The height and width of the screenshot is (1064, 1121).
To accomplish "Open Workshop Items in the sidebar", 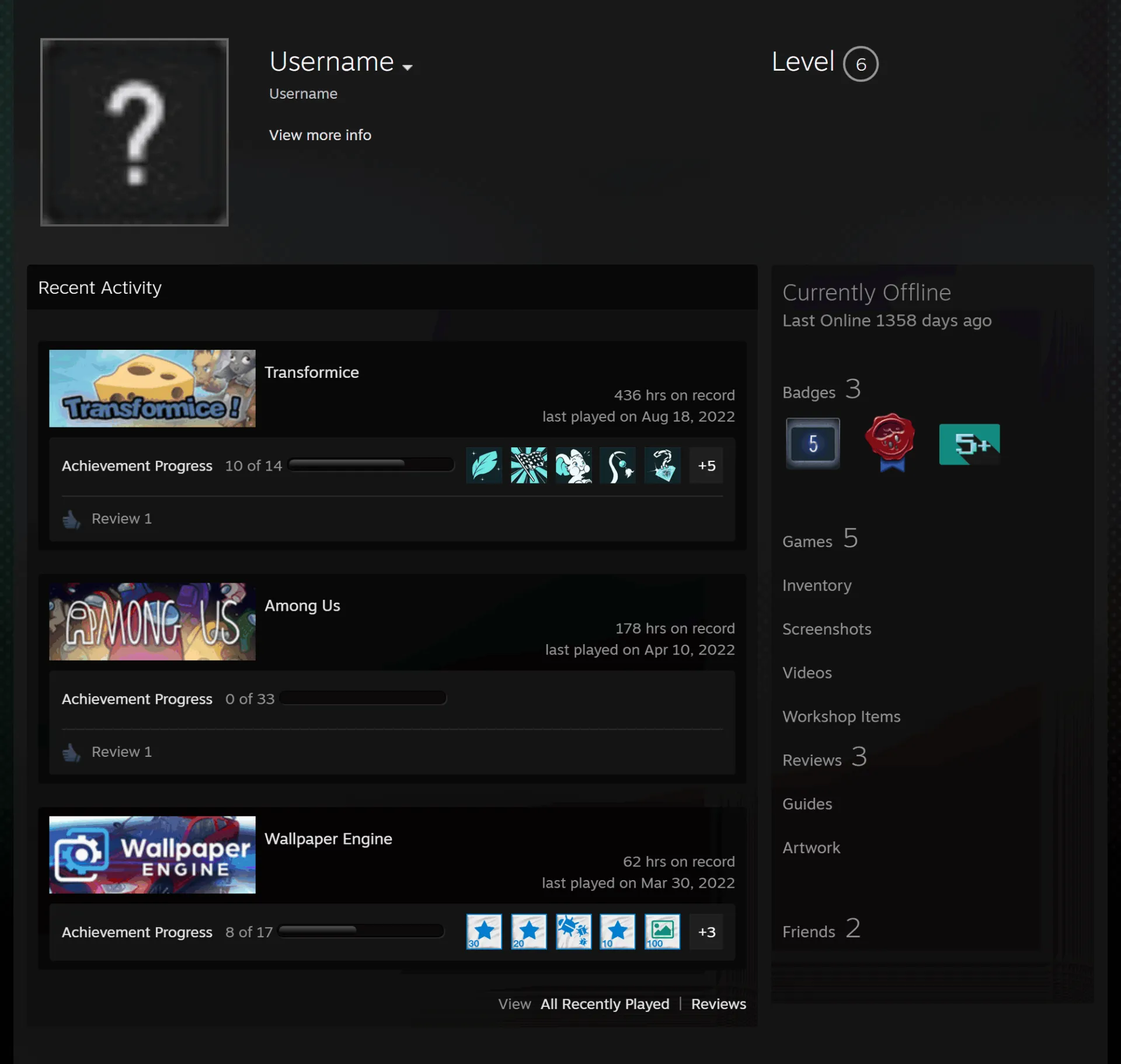I will click(841, 717).
